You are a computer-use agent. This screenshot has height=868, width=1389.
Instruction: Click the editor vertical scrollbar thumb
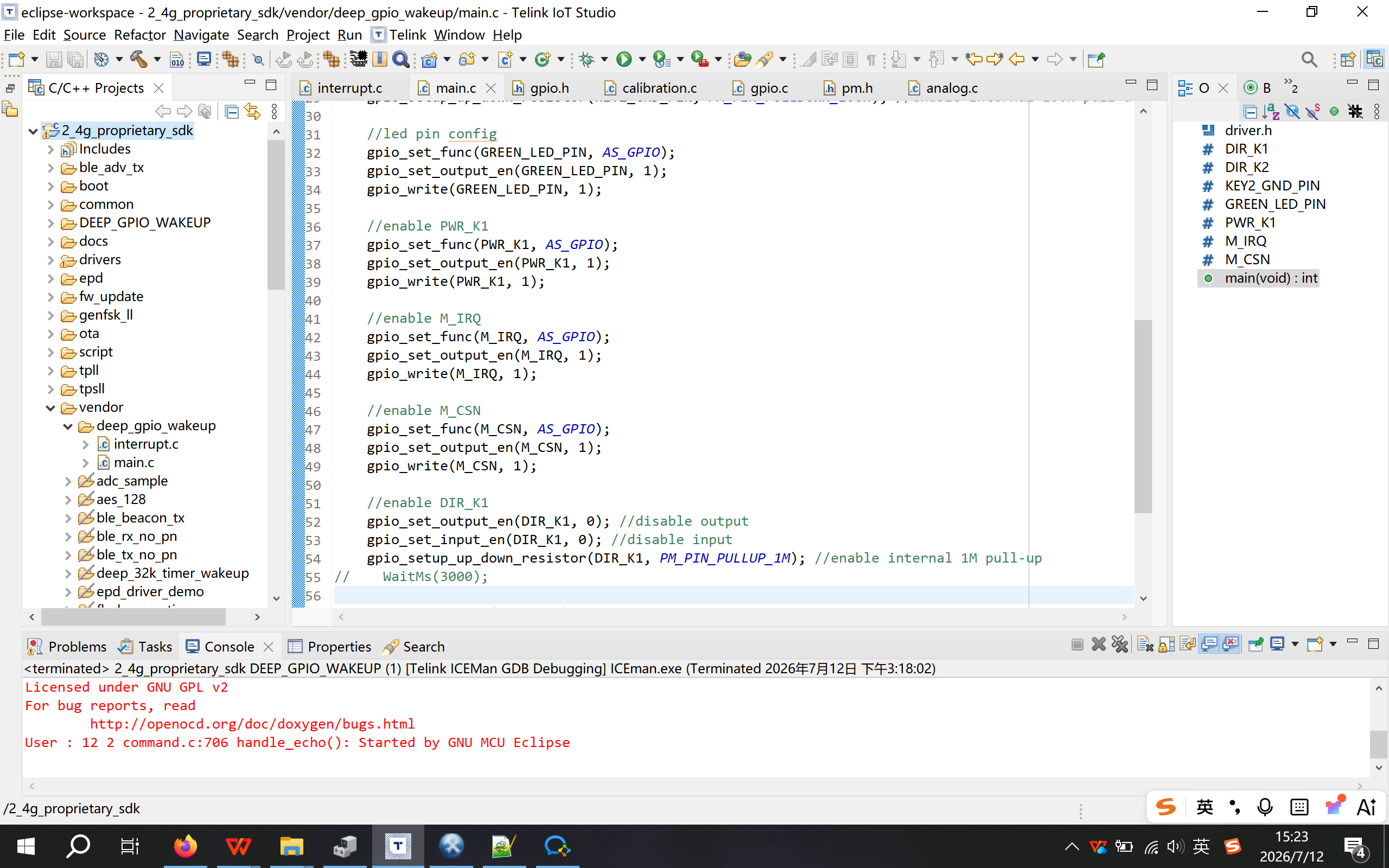click(1143, 416)
